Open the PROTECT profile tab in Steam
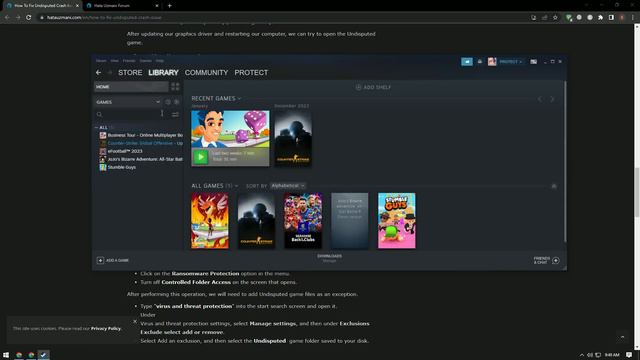 [251, 73]
